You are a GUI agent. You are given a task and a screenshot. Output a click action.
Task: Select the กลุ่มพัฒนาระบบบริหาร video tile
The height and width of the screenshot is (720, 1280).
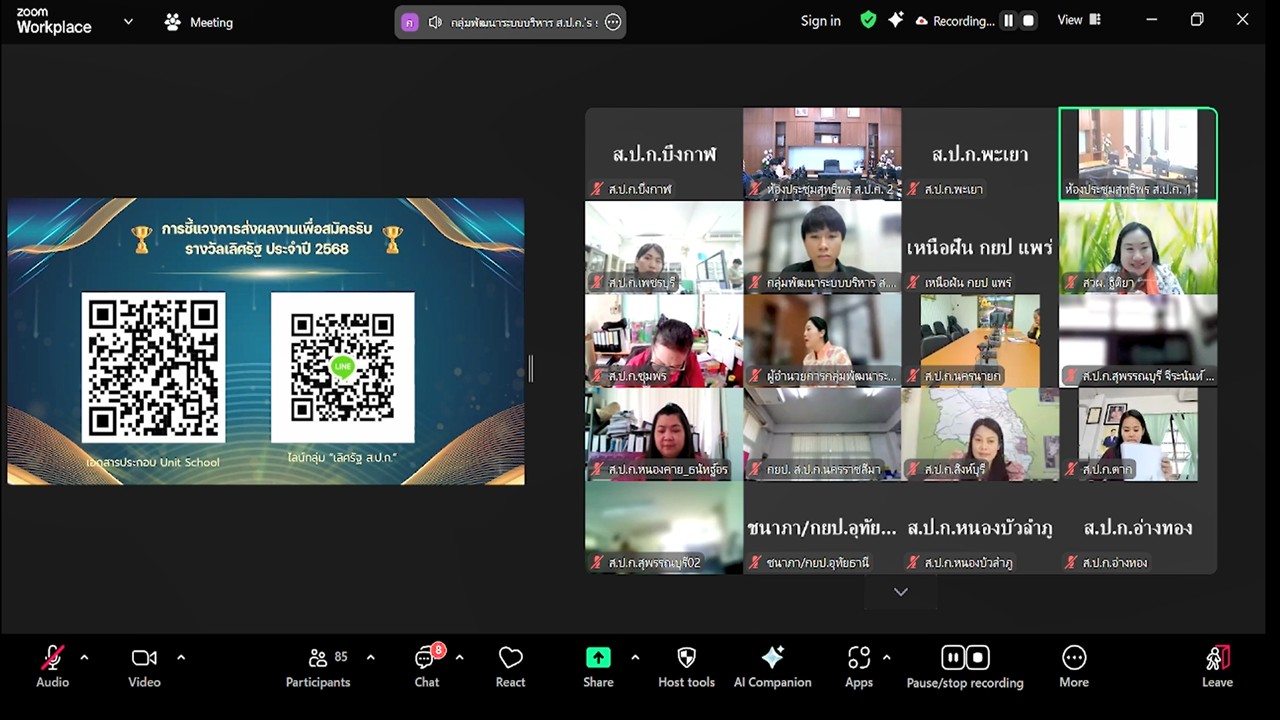pos(822,247)
